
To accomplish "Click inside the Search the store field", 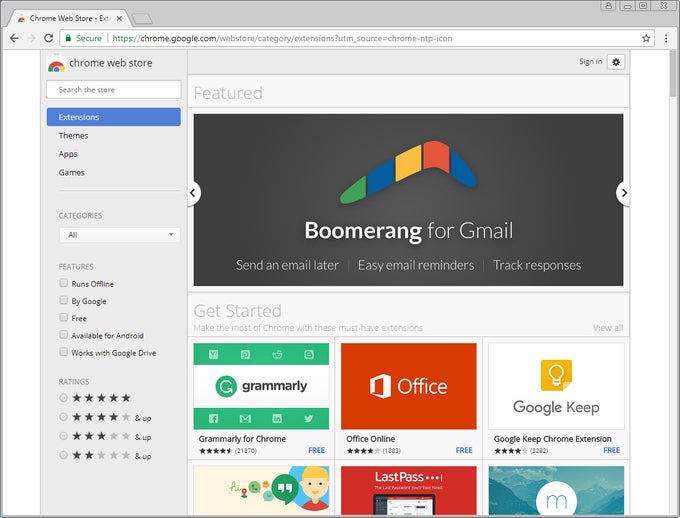I will pos(114,90).
